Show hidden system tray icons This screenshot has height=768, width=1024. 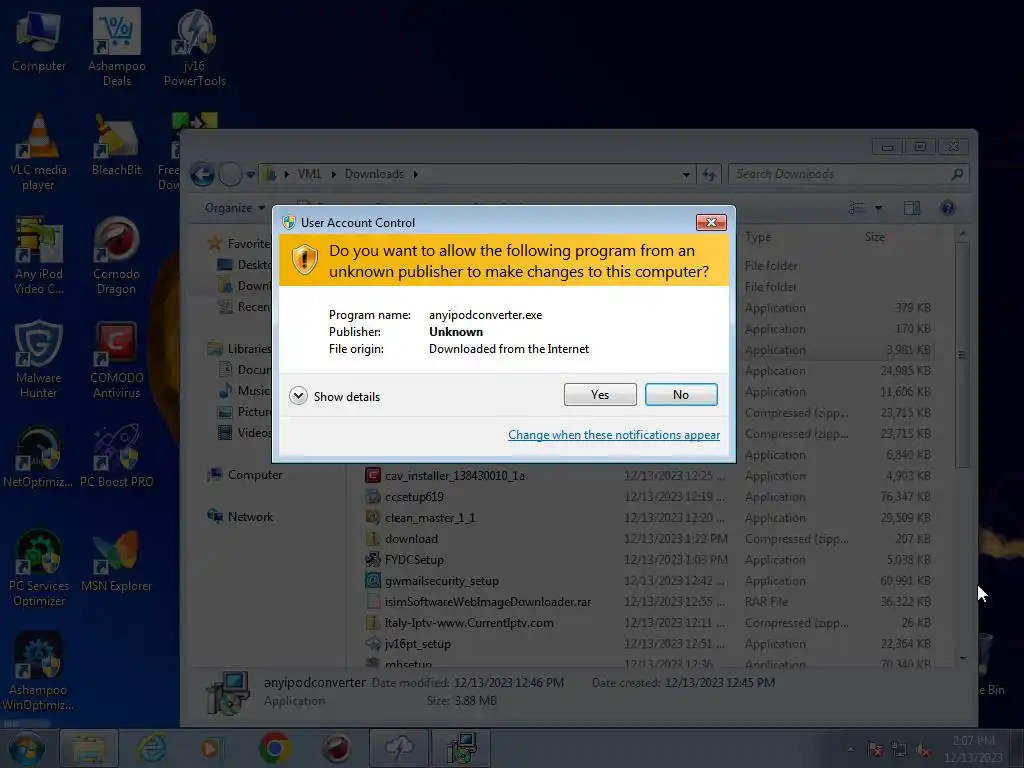(850, 750)
